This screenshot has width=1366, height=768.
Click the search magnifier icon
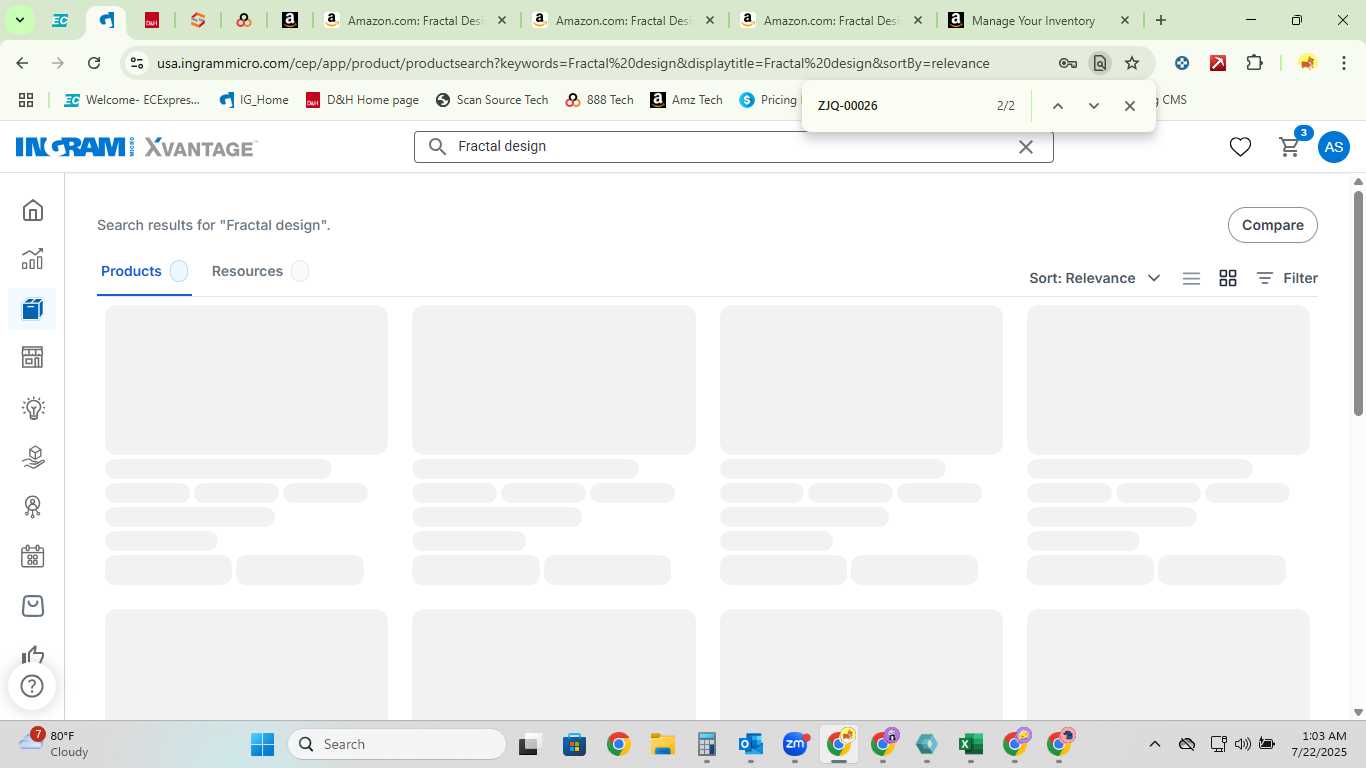[x=437, y=146]
